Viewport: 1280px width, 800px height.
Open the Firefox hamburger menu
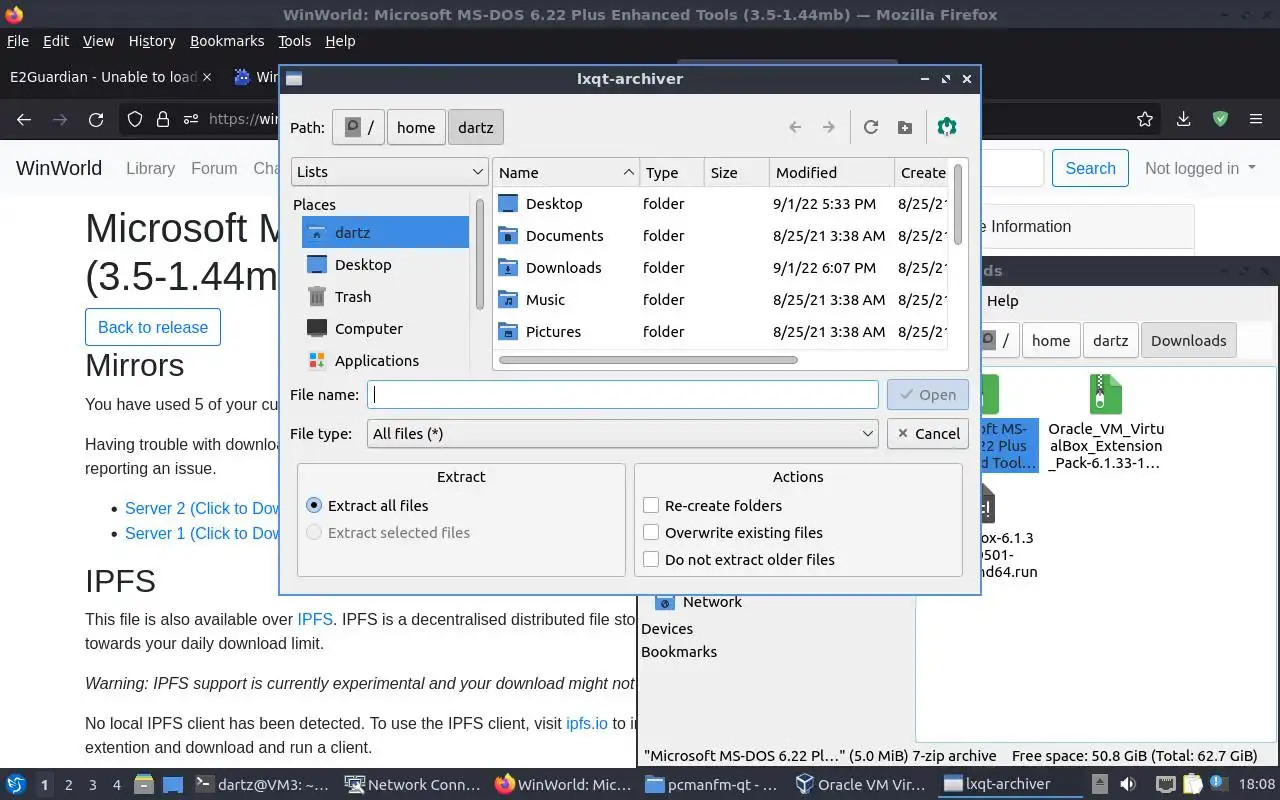1256,119
